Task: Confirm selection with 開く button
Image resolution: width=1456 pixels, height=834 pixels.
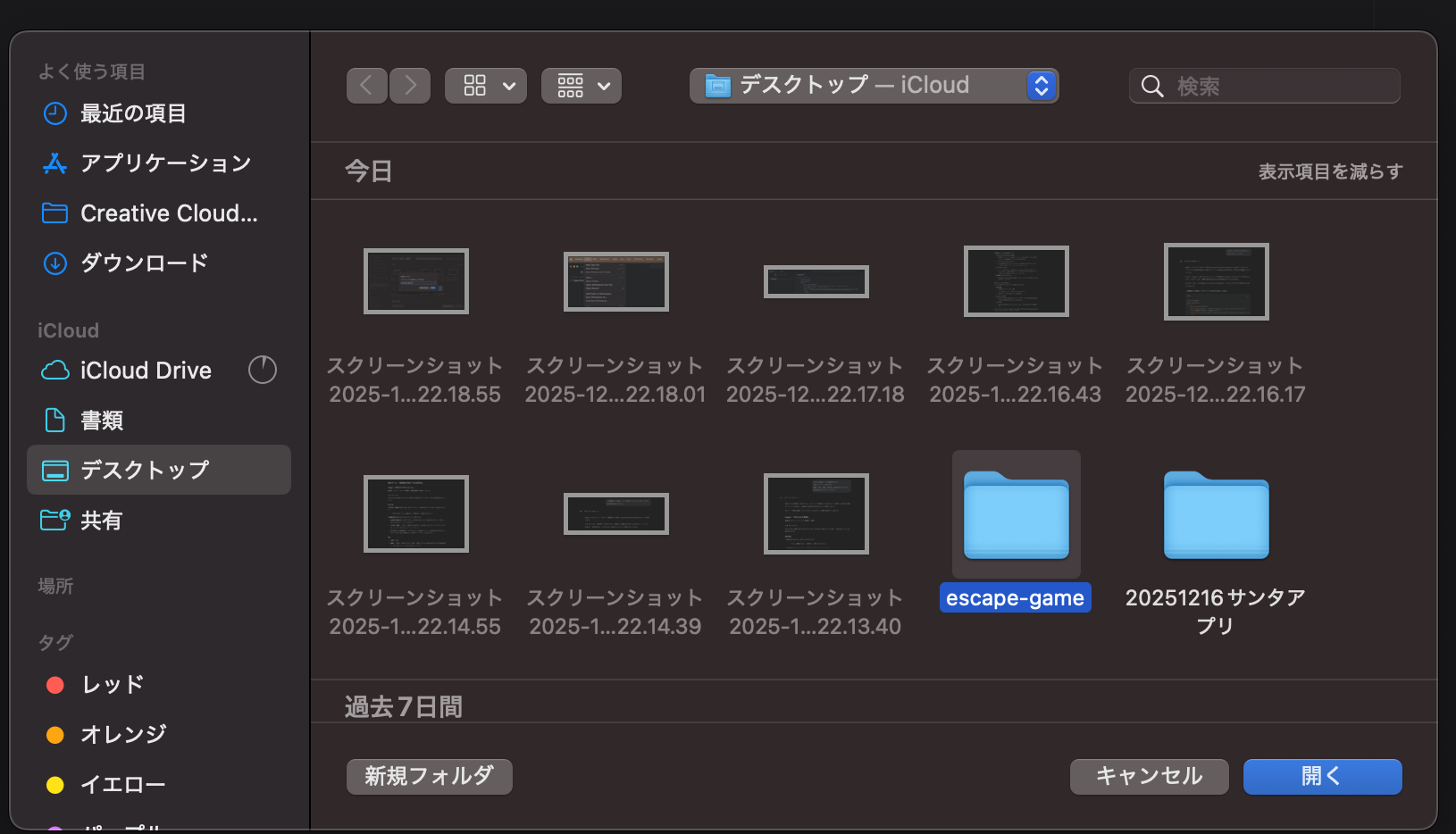Action: pos(1322,776)
